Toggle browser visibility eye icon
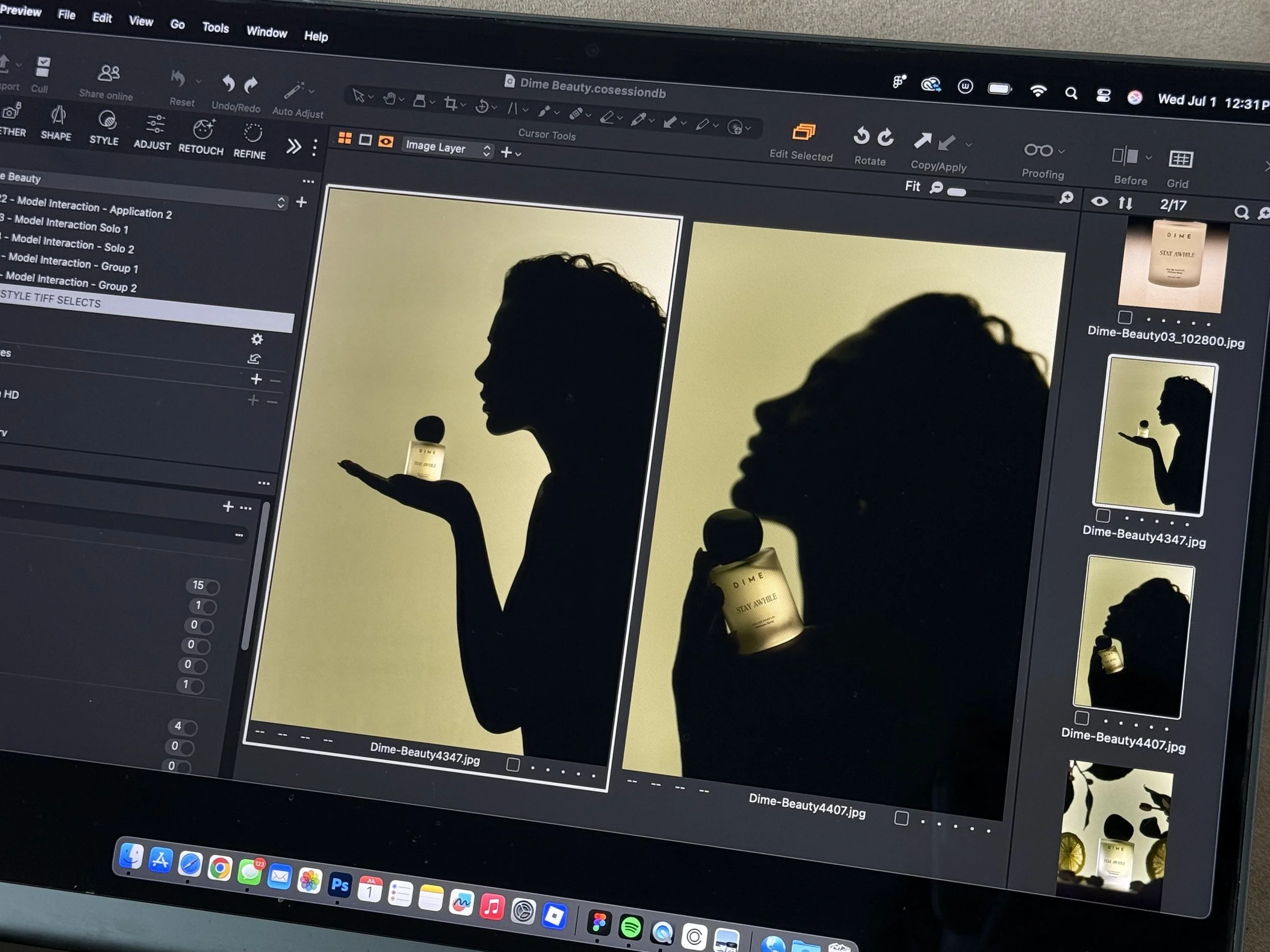This screenshot has height=952, width=1270. point(1099,202)
